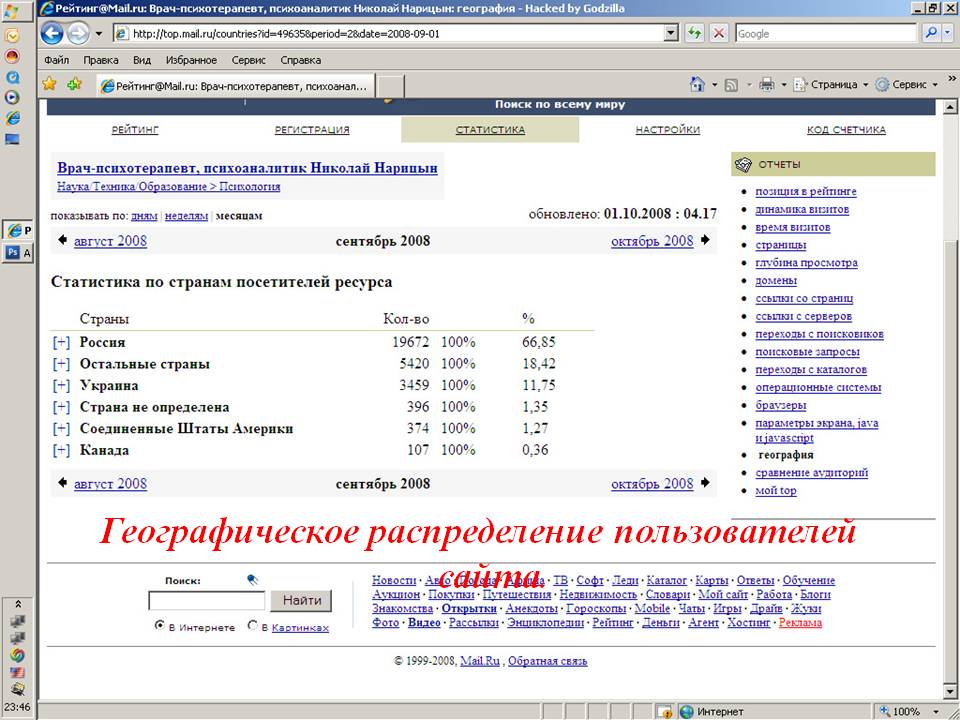This screenshot has height=720, width=960.
Task: Click the Photoshop taskbar button
Action: [18, 252]
